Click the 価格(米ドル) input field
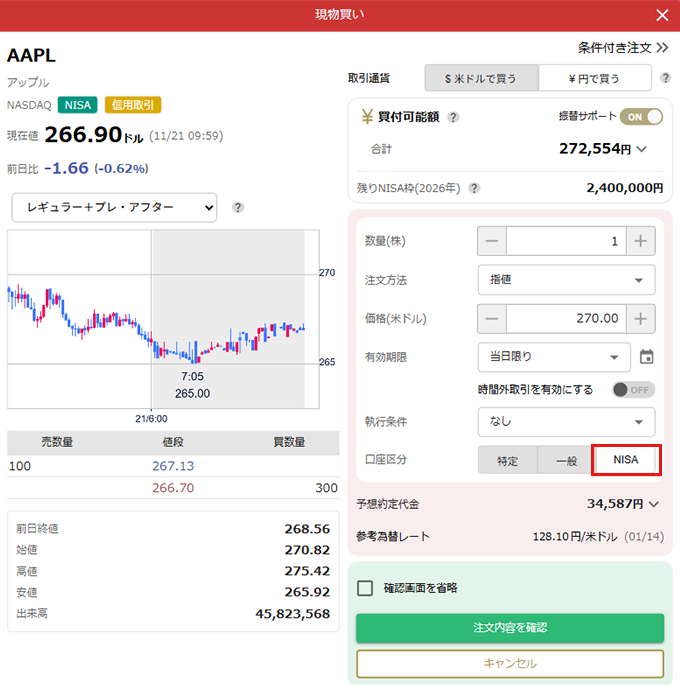The height and width of the screenshot is (685, 680). [566, 319]
